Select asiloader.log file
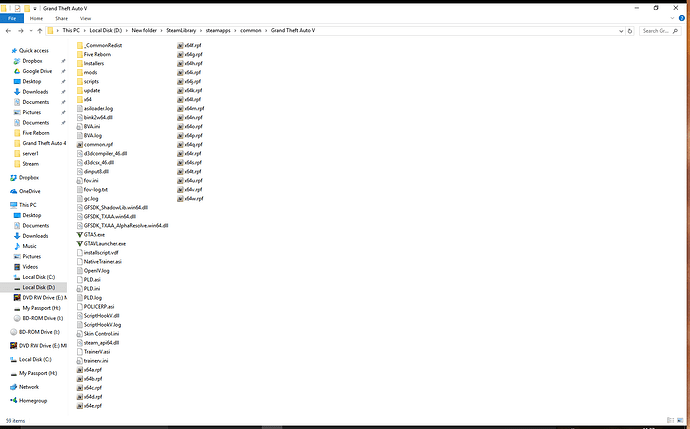690x429 pixels. pyautogui.click(x=95, y=108)
